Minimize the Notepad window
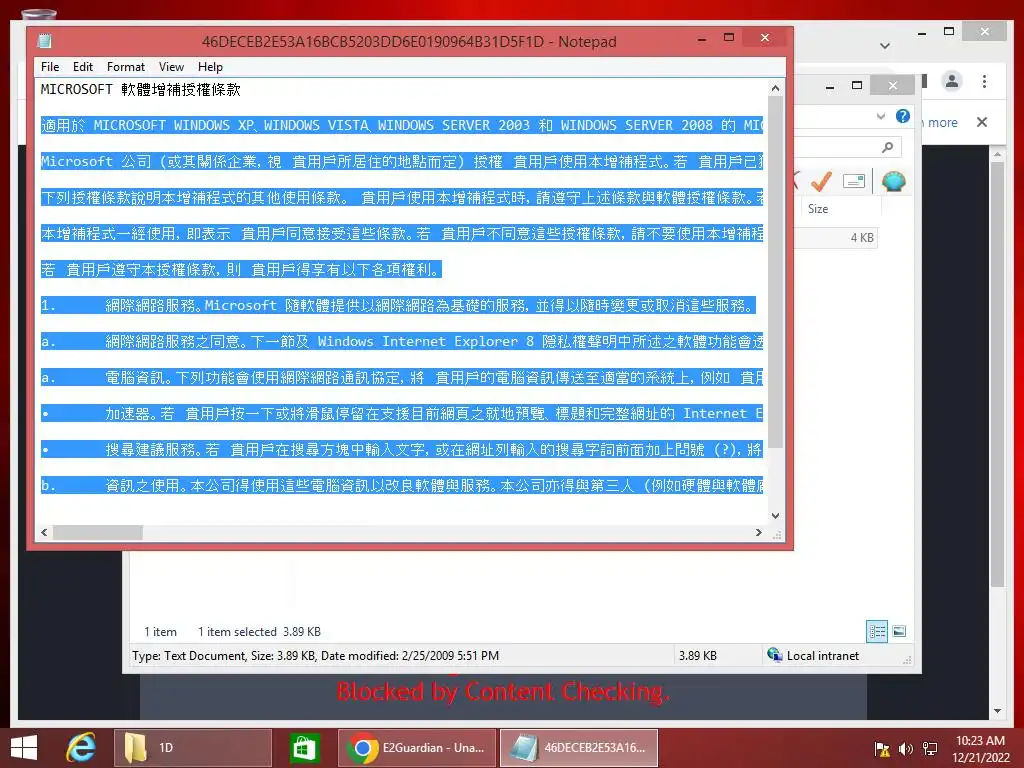The width and height of the screenshot is (1024, 768). point(702,39)
